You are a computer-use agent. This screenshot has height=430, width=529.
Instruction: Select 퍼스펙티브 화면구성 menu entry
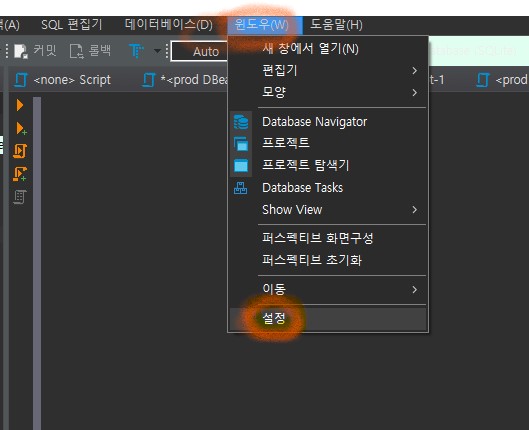[328, 238]
